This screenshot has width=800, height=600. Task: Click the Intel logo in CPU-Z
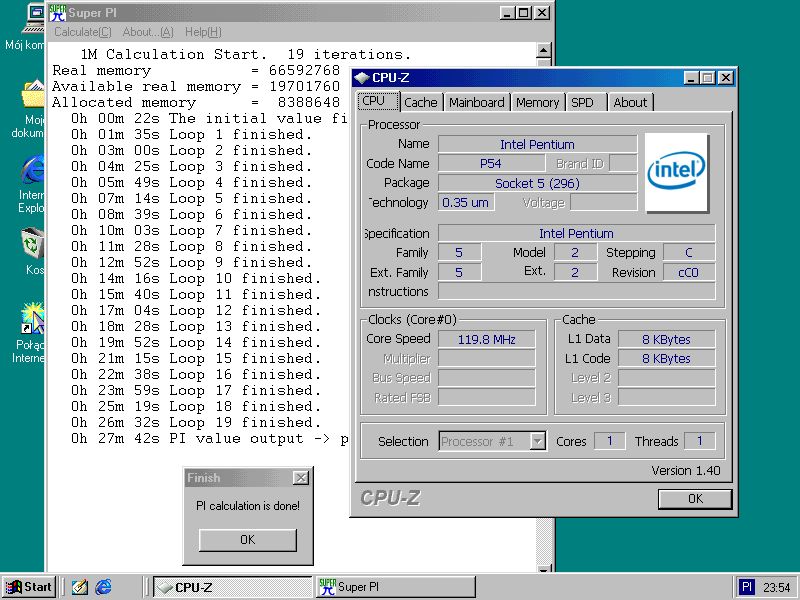pos(677,172)
